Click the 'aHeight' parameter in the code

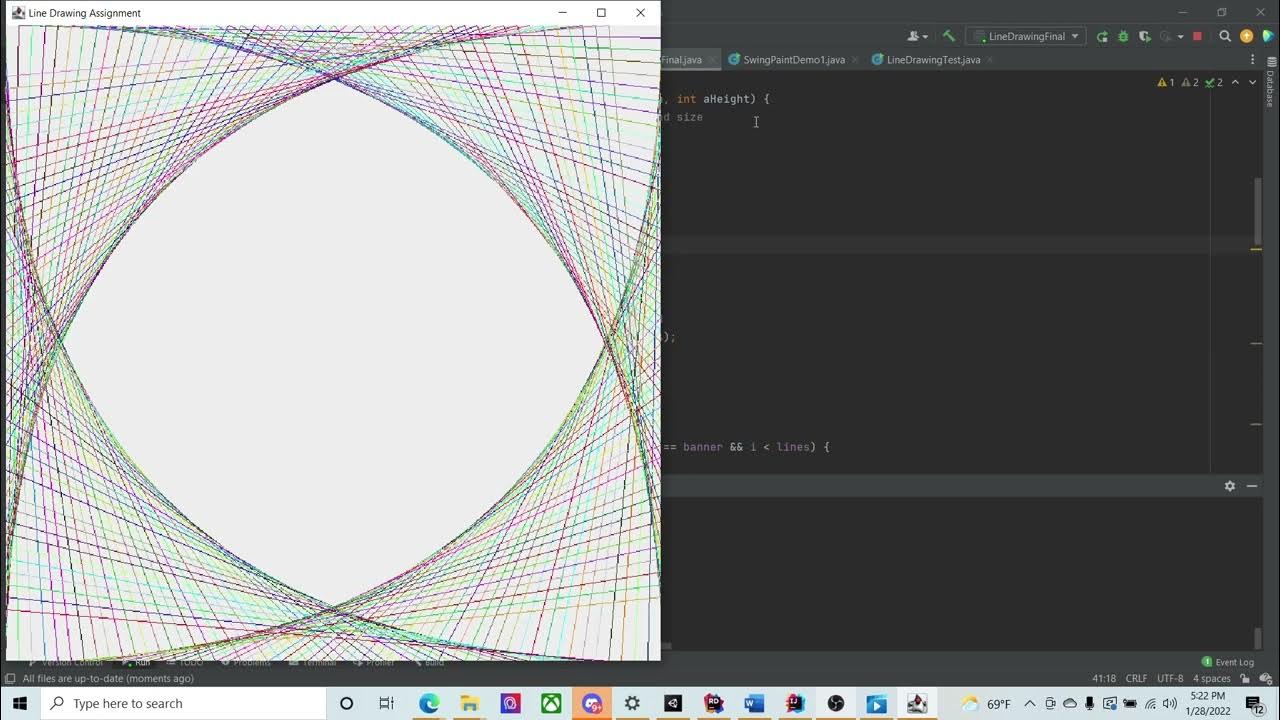728,99
